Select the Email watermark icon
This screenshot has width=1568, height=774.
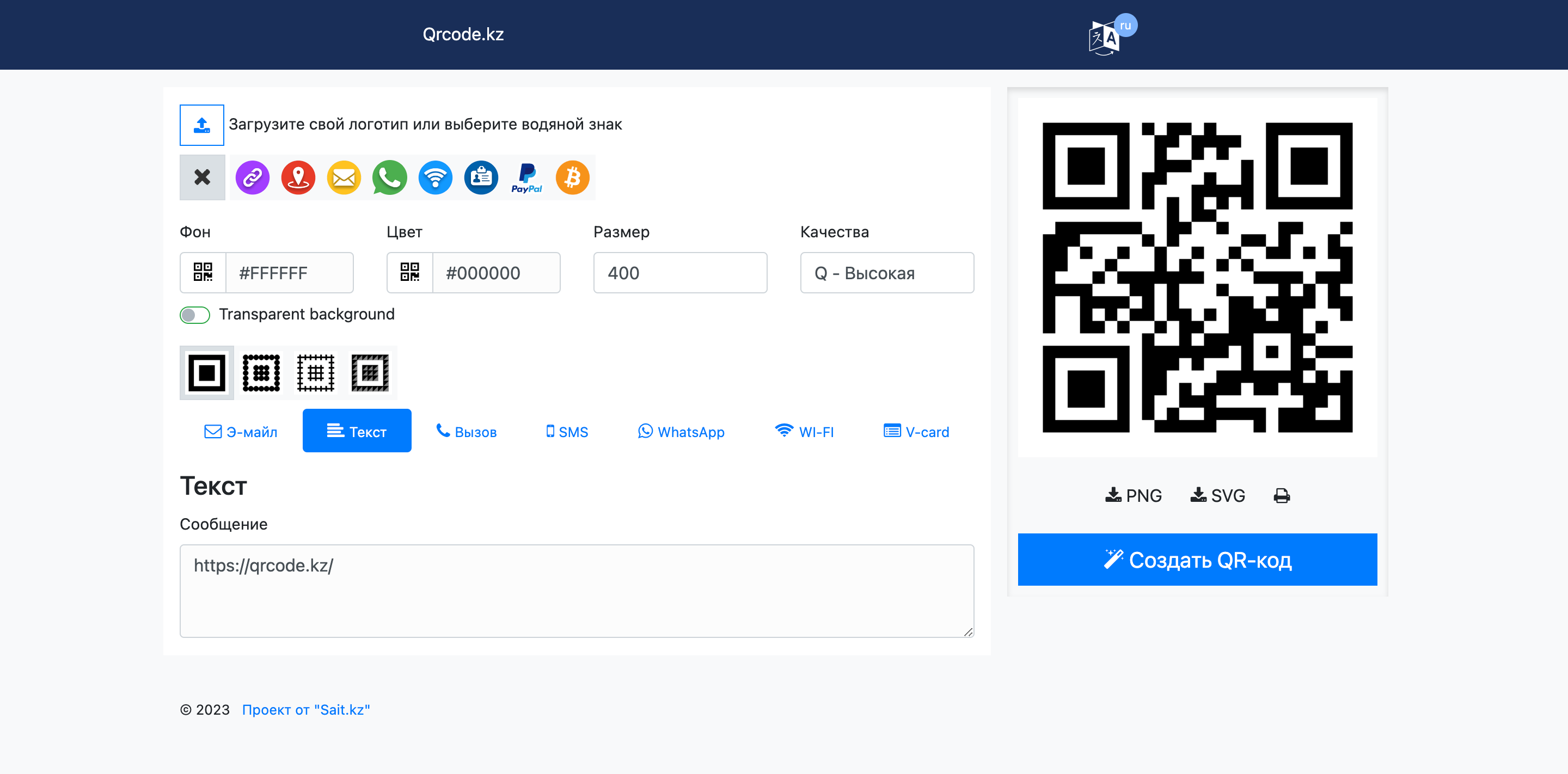click(x=343, y=178)
